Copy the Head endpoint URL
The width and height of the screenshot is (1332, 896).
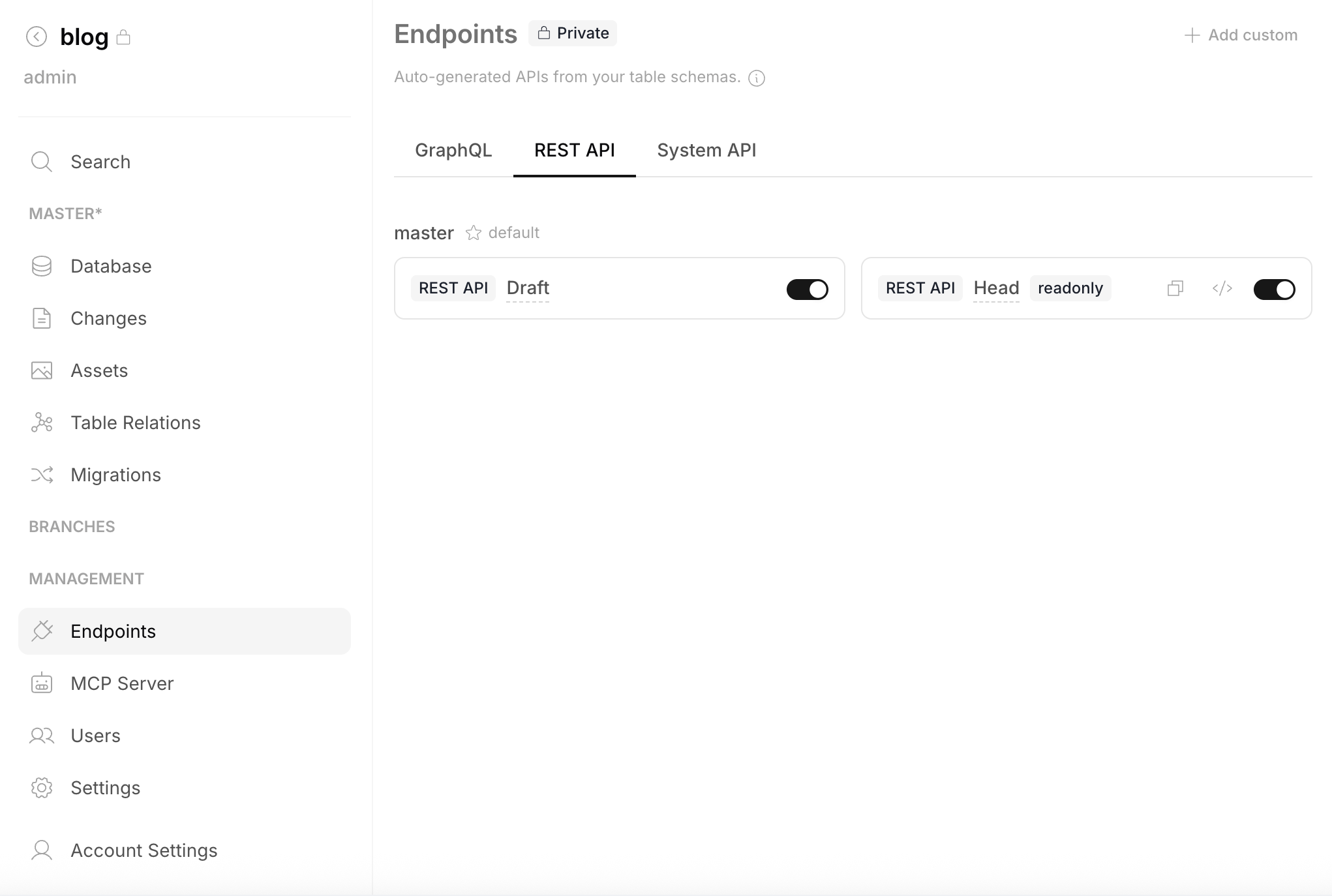click(x=1176, y=289)
